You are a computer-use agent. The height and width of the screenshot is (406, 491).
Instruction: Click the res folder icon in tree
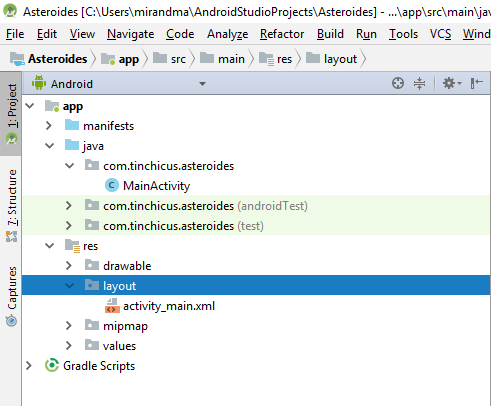click(x=72, y=246)
